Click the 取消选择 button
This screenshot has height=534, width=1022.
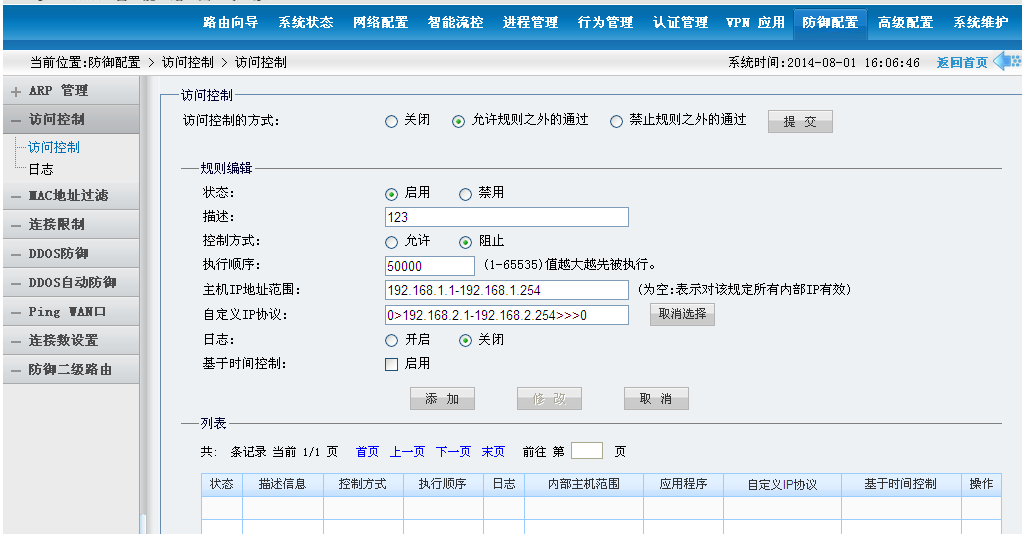(682, 314)
